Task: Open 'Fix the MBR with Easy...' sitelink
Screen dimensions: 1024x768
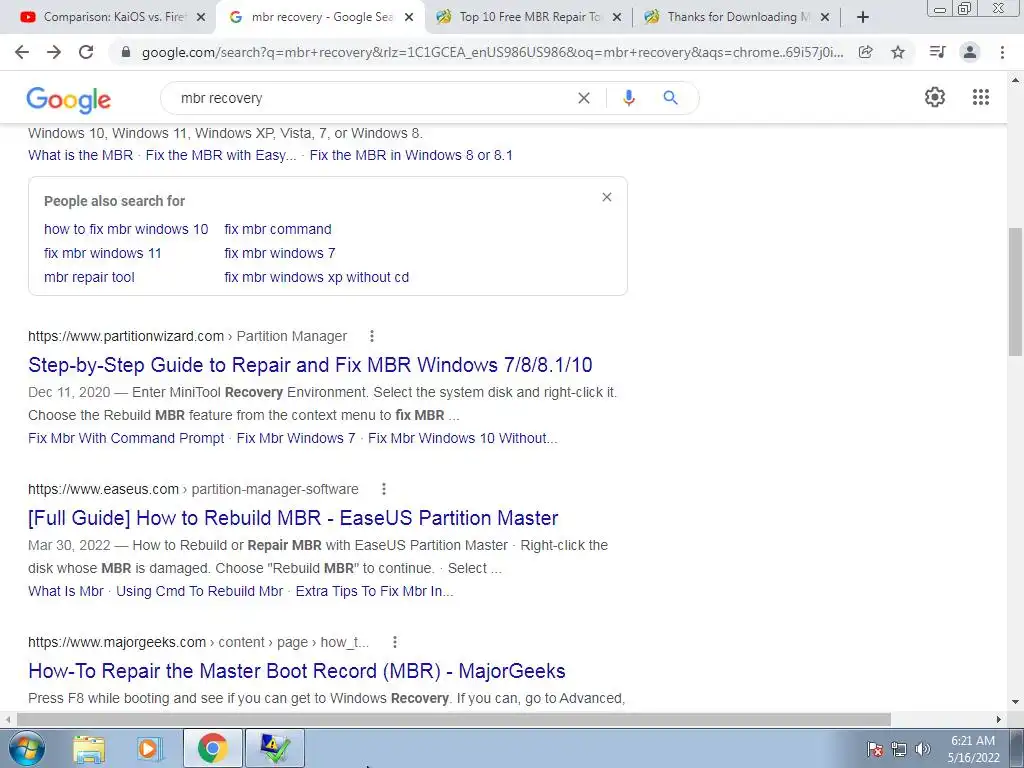Action: (221, 155)
